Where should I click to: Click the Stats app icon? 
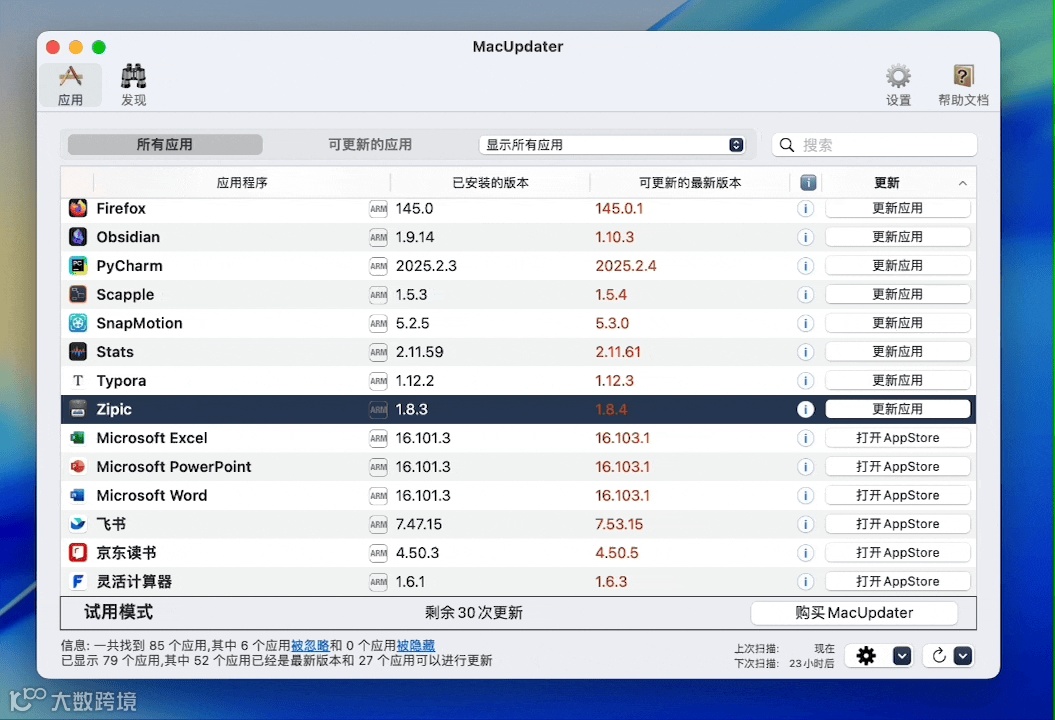tap(78, 352)
